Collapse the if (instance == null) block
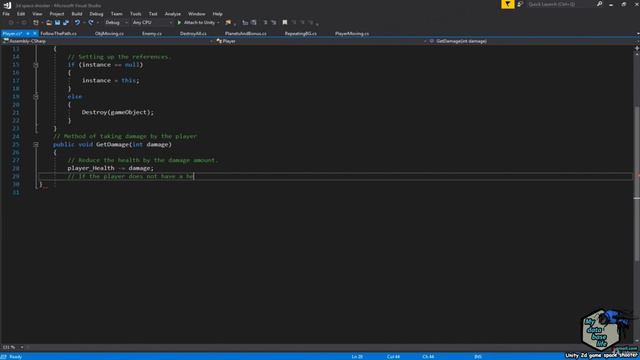 pyautogui.click(x=36, y=65)
